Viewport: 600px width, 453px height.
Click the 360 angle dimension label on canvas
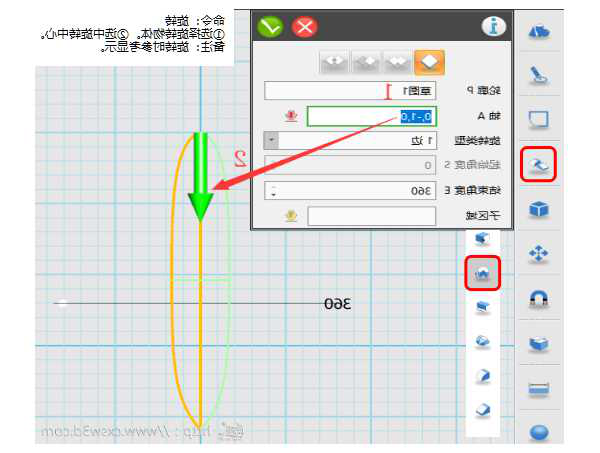[338, 304]
